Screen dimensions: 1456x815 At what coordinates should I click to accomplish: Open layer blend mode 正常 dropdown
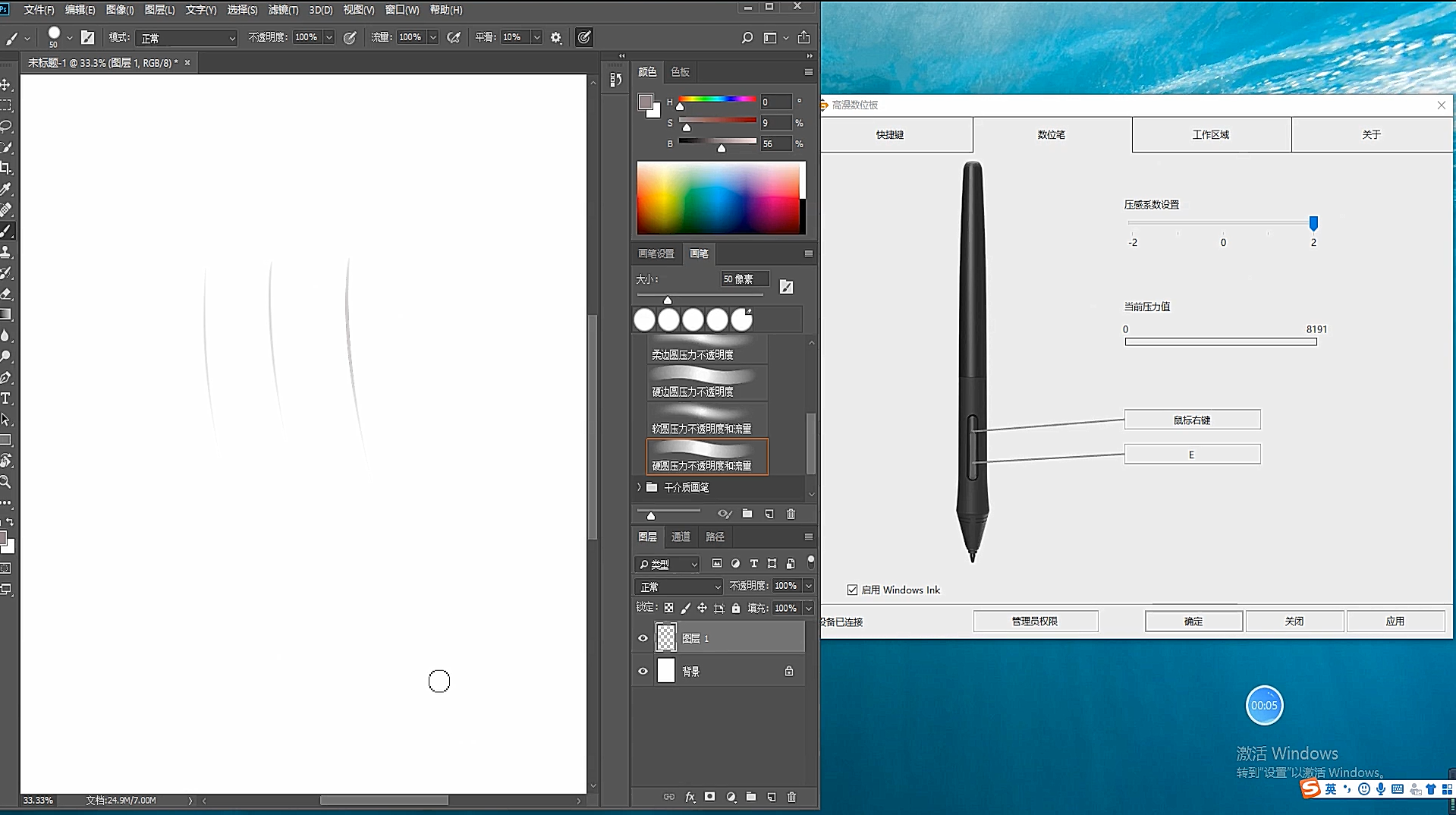[x=678, y=587]
